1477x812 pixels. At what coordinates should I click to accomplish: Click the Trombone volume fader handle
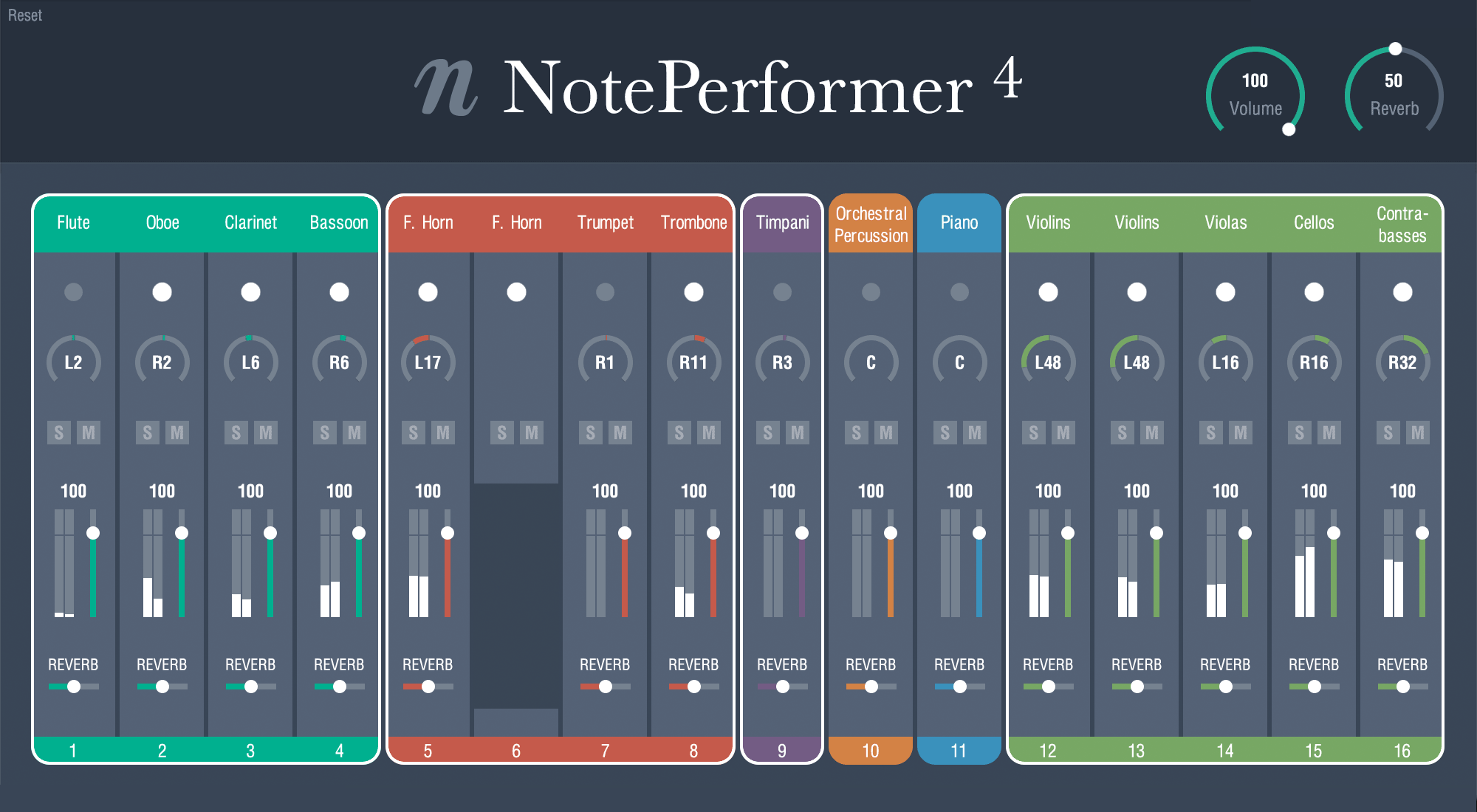click(713, 533)
